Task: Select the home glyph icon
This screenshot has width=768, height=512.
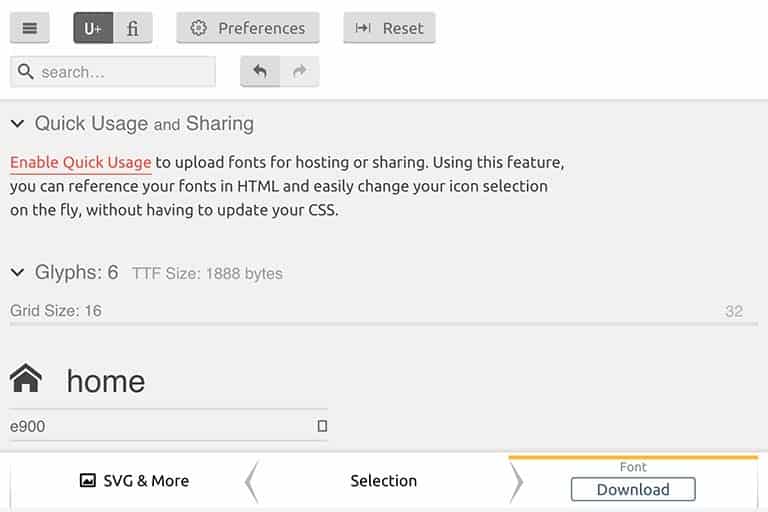Action: pos(26,378)
